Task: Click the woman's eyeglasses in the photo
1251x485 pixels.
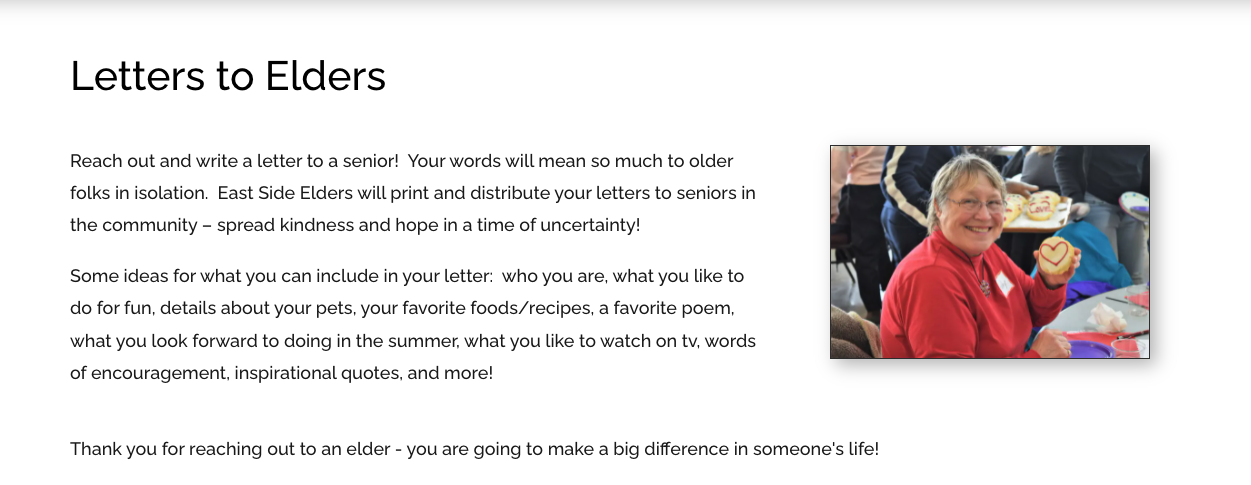Action: click(x=977, y=204)
